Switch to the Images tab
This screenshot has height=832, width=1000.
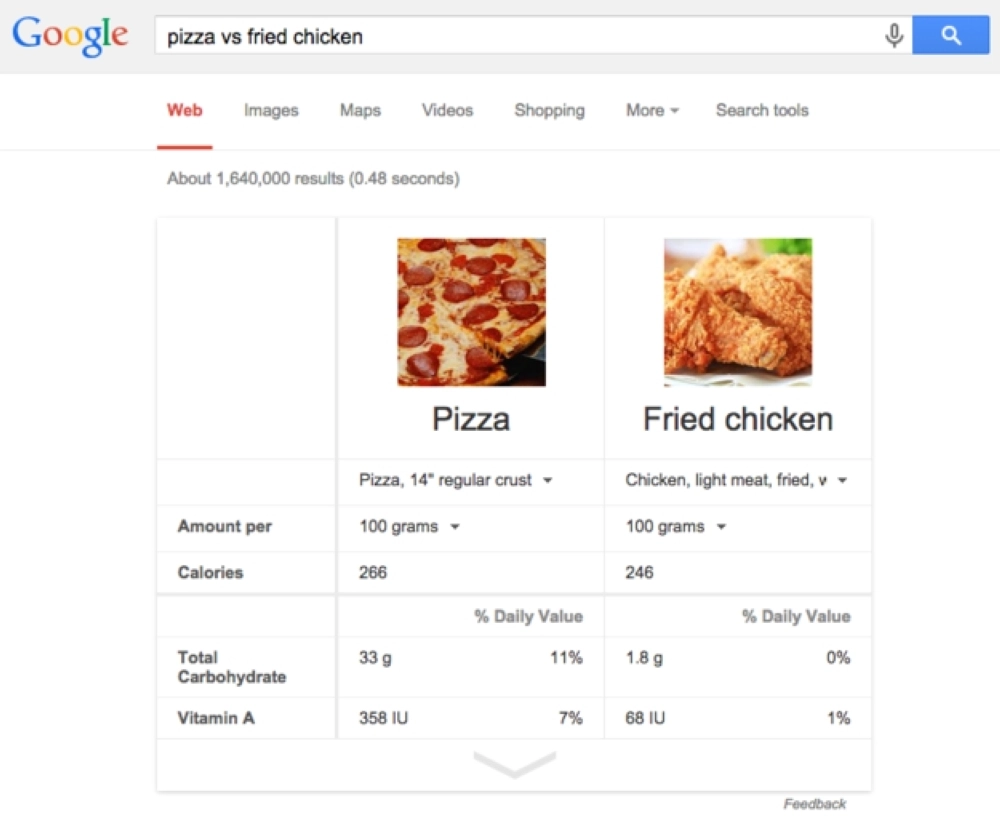(271, 111)
